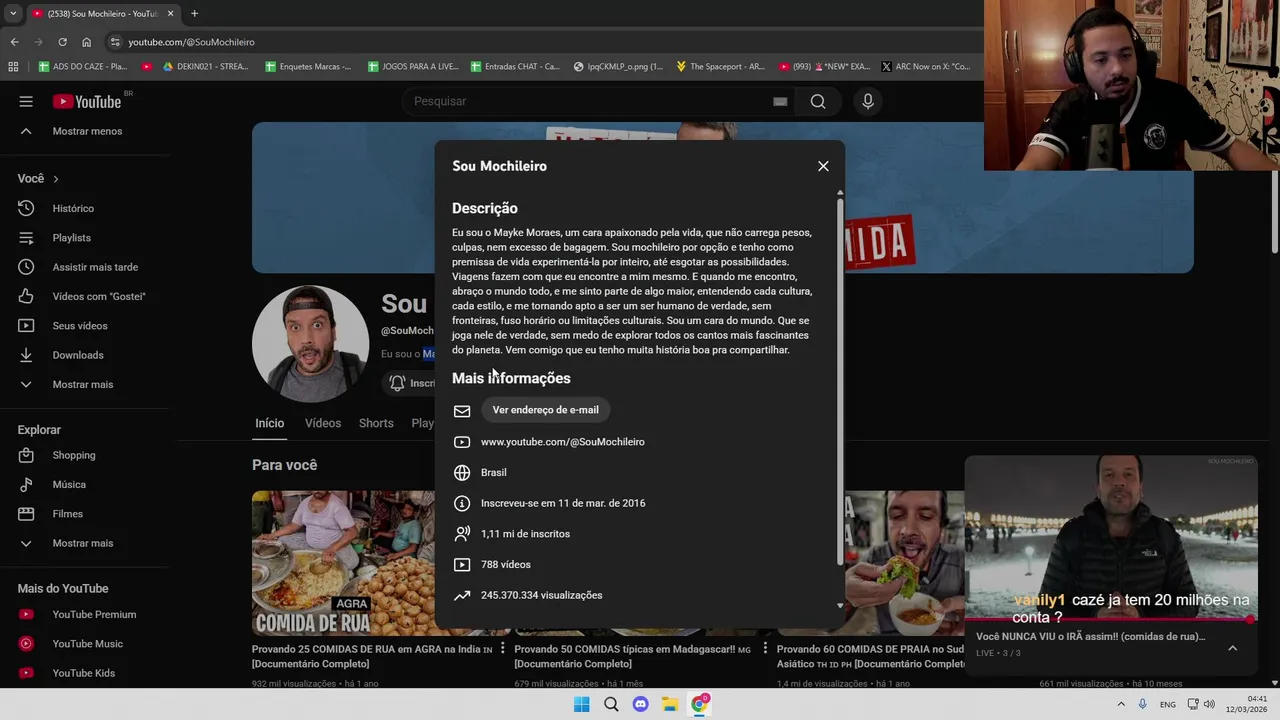Expand Mostrar mais under Downloads
The width and height of the screenshot is (1280, 720).
[x=85, y=384]
